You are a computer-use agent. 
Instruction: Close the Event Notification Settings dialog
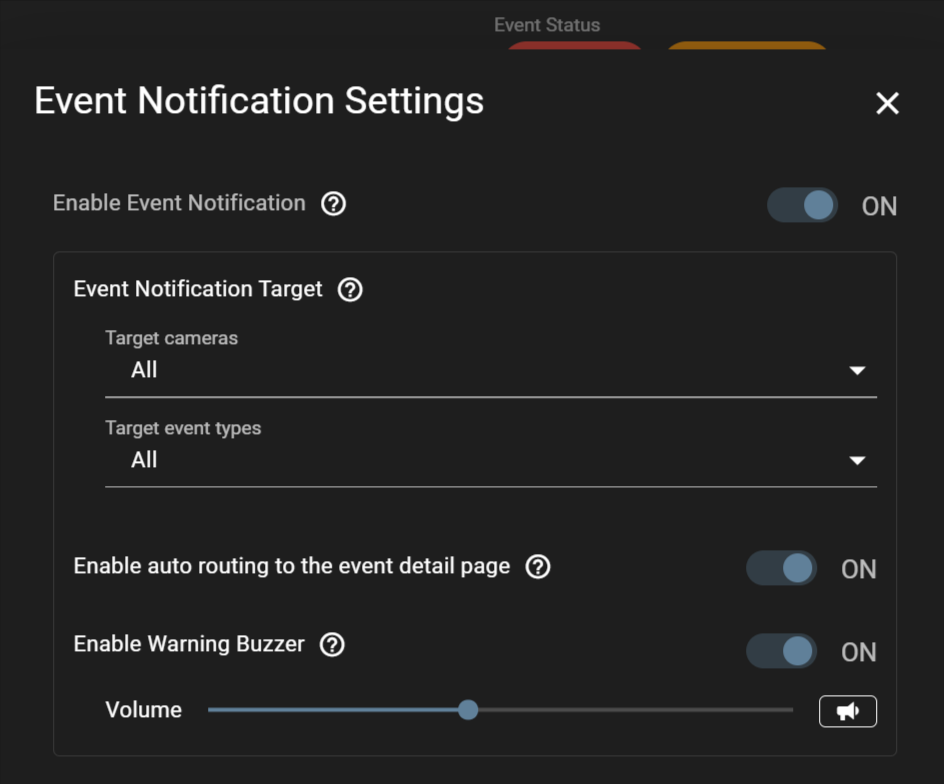click(x=887, y=103)
